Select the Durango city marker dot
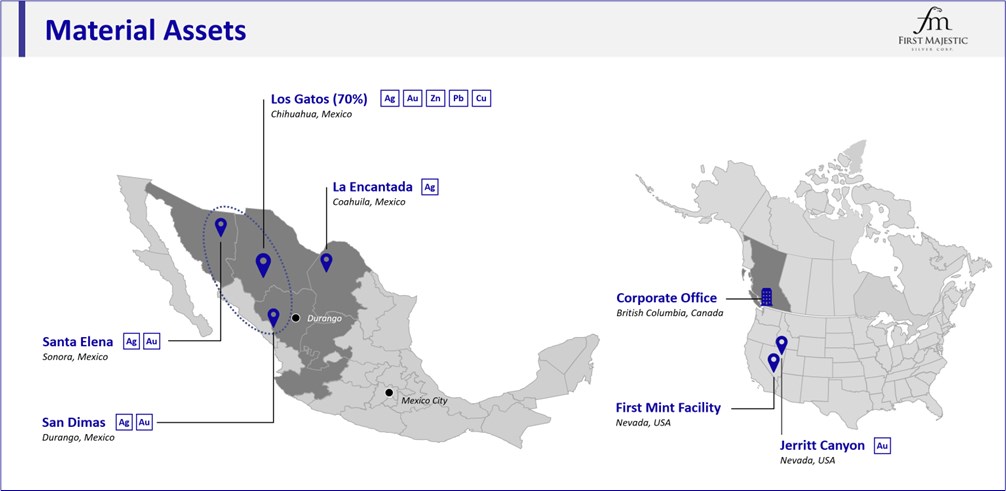 pos(295,318)
